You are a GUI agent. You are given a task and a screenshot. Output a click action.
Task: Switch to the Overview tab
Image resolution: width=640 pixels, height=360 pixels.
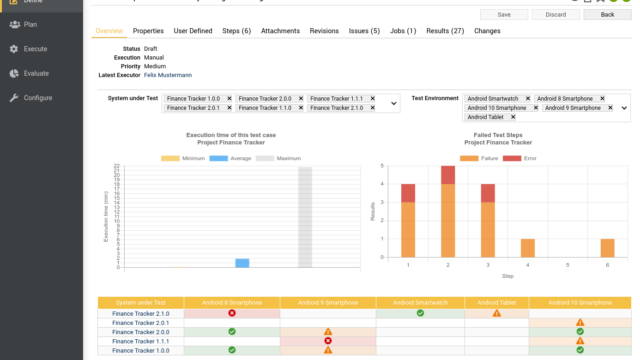coord(109,31)
